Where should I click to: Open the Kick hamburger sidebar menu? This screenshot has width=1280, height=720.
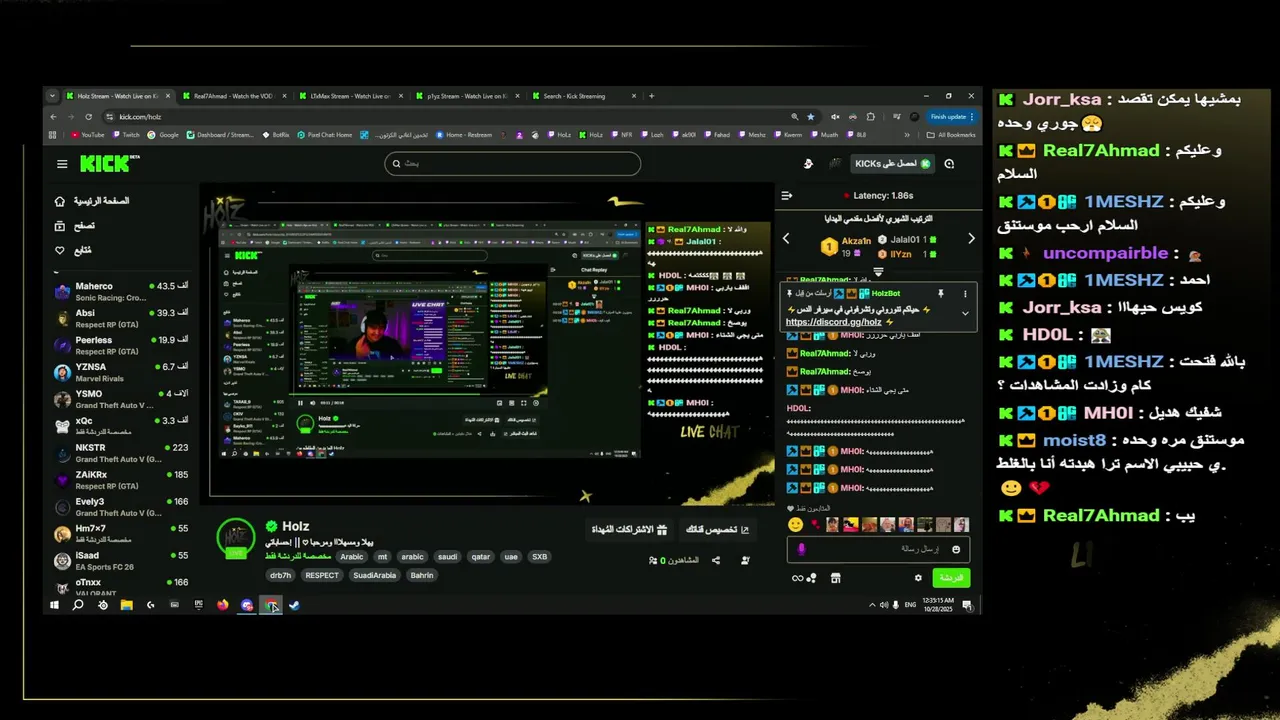(62, 164)
